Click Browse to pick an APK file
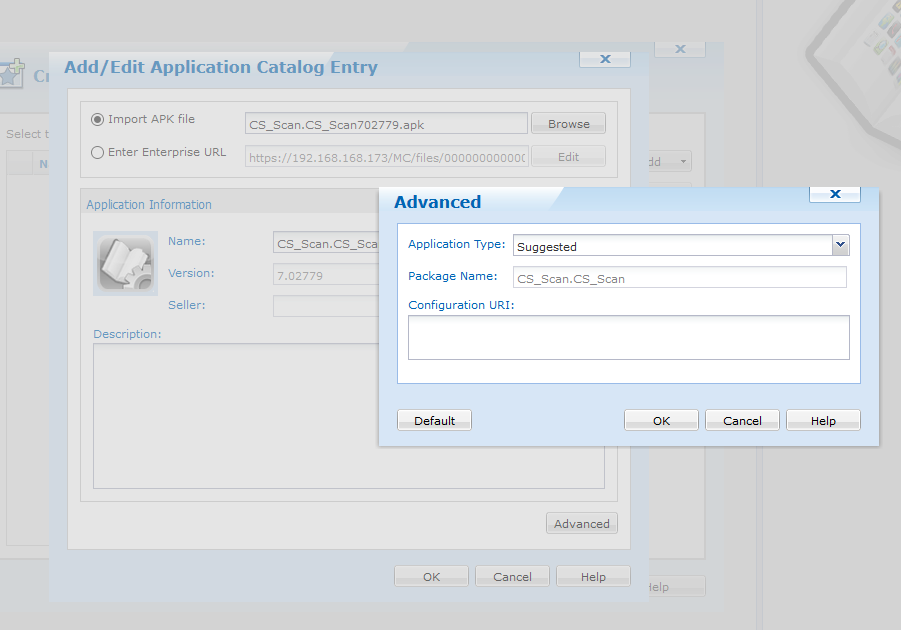The width and height of the screenshot is (901, 630). 568,124
